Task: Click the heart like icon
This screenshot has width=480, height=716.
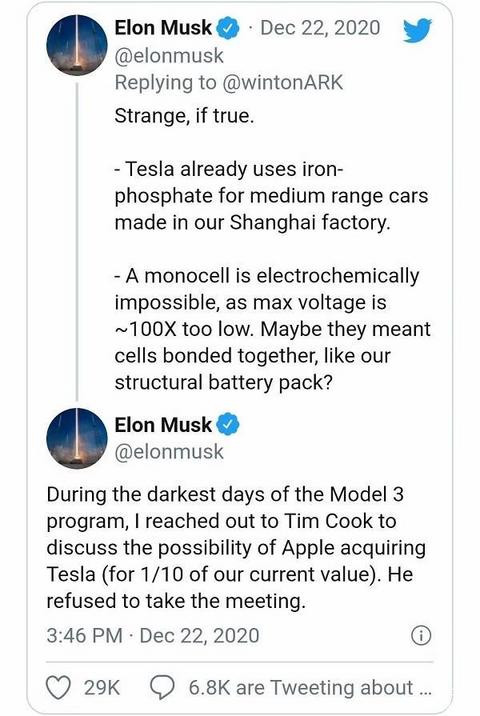Action: tap(59, 687)
